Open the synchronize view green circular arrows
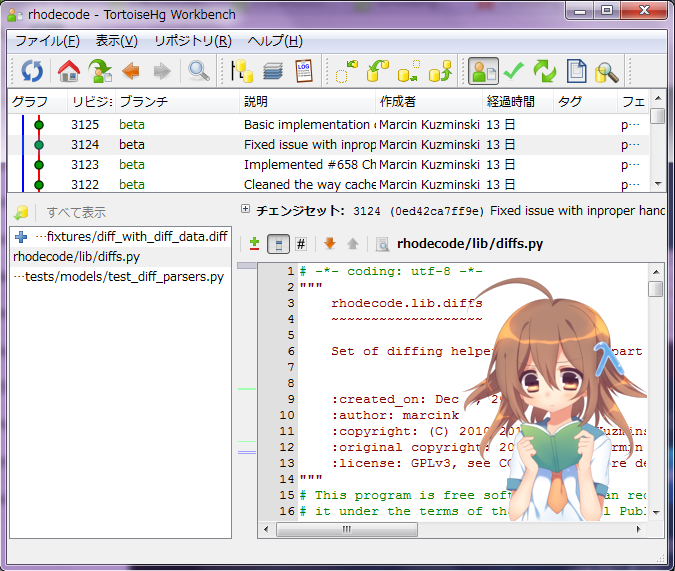The height and width of the screenshot is (571, 675). (x=545, y=71)
